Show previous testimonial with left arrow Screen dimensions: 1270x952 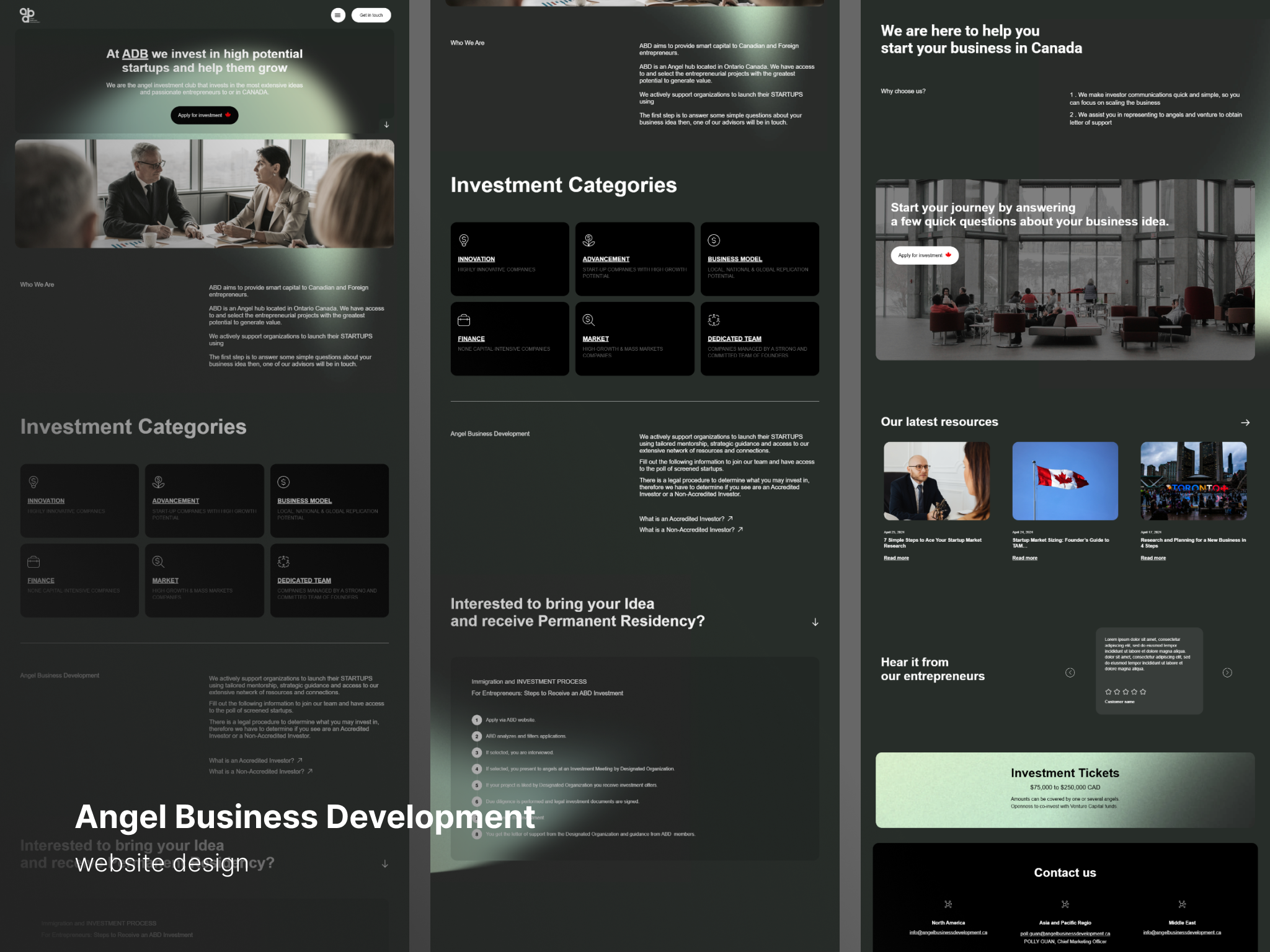coord(1070,672)
